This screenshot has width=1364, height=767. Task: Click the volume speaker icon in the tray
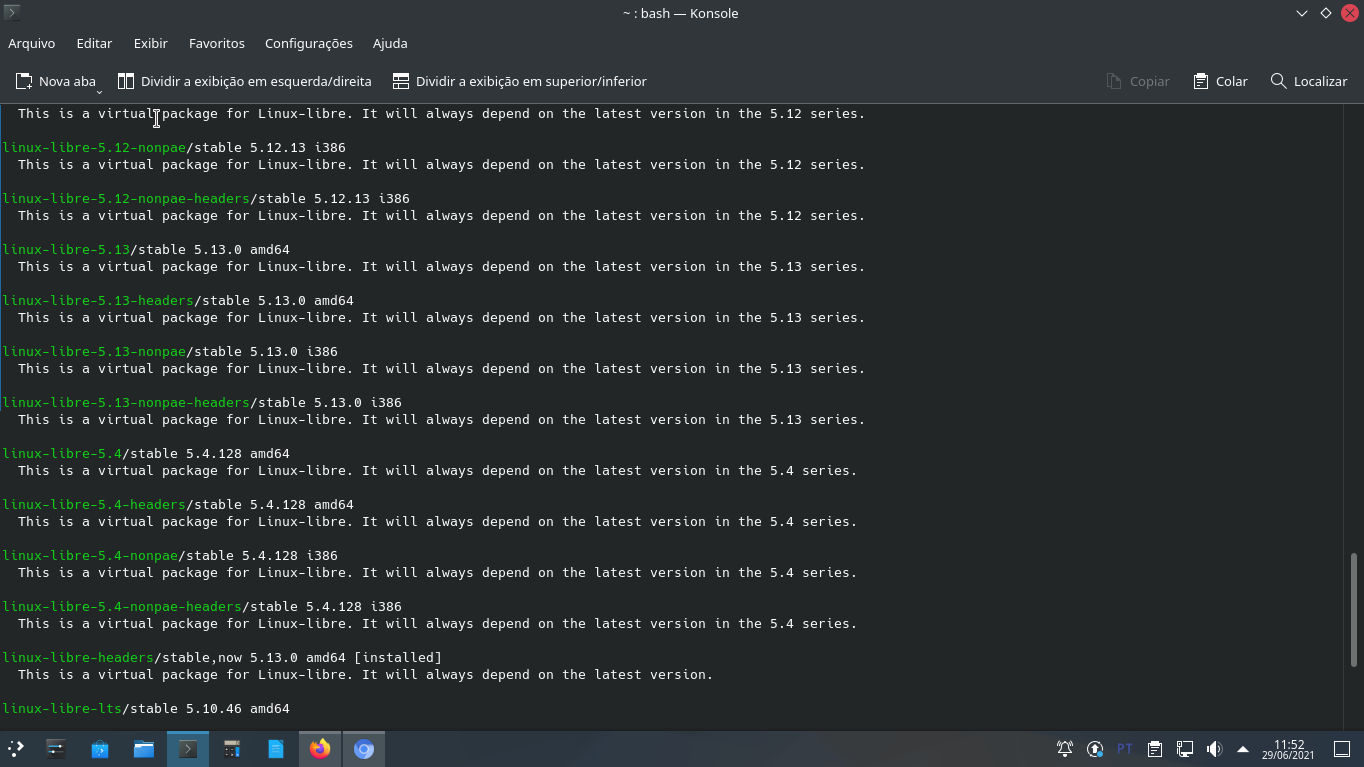pyautogui.click(x=1212, y=748)
